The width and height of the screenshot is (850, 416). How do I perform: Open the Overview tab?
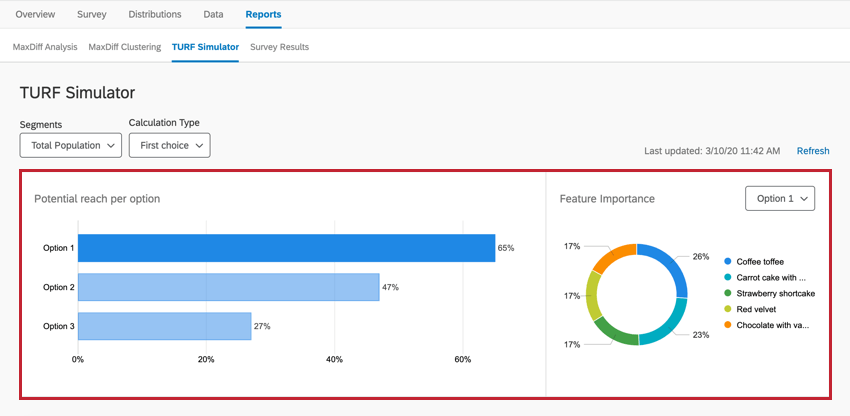[36, 15]
